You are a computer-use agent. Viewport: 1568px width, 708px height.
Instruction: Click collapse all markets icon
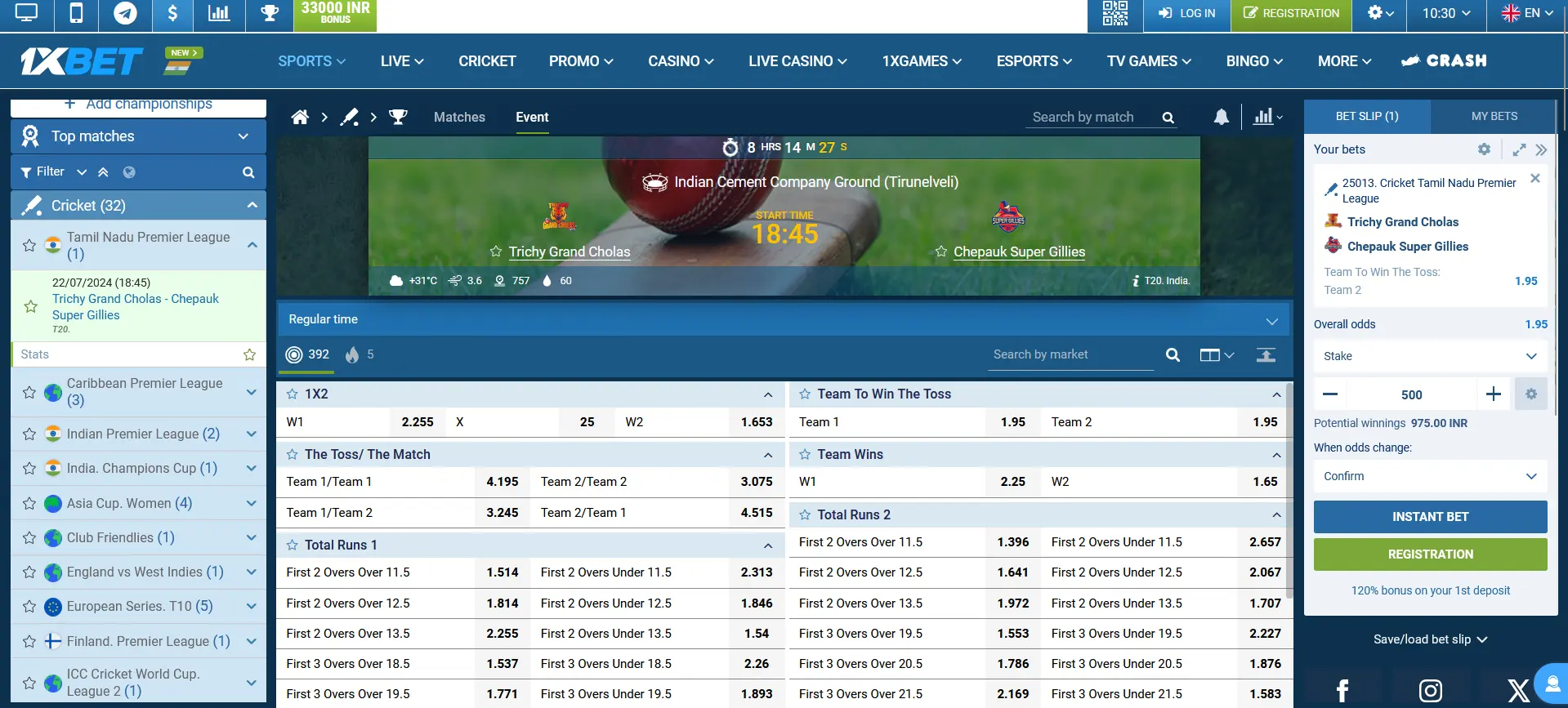[x=1266, y=354]
